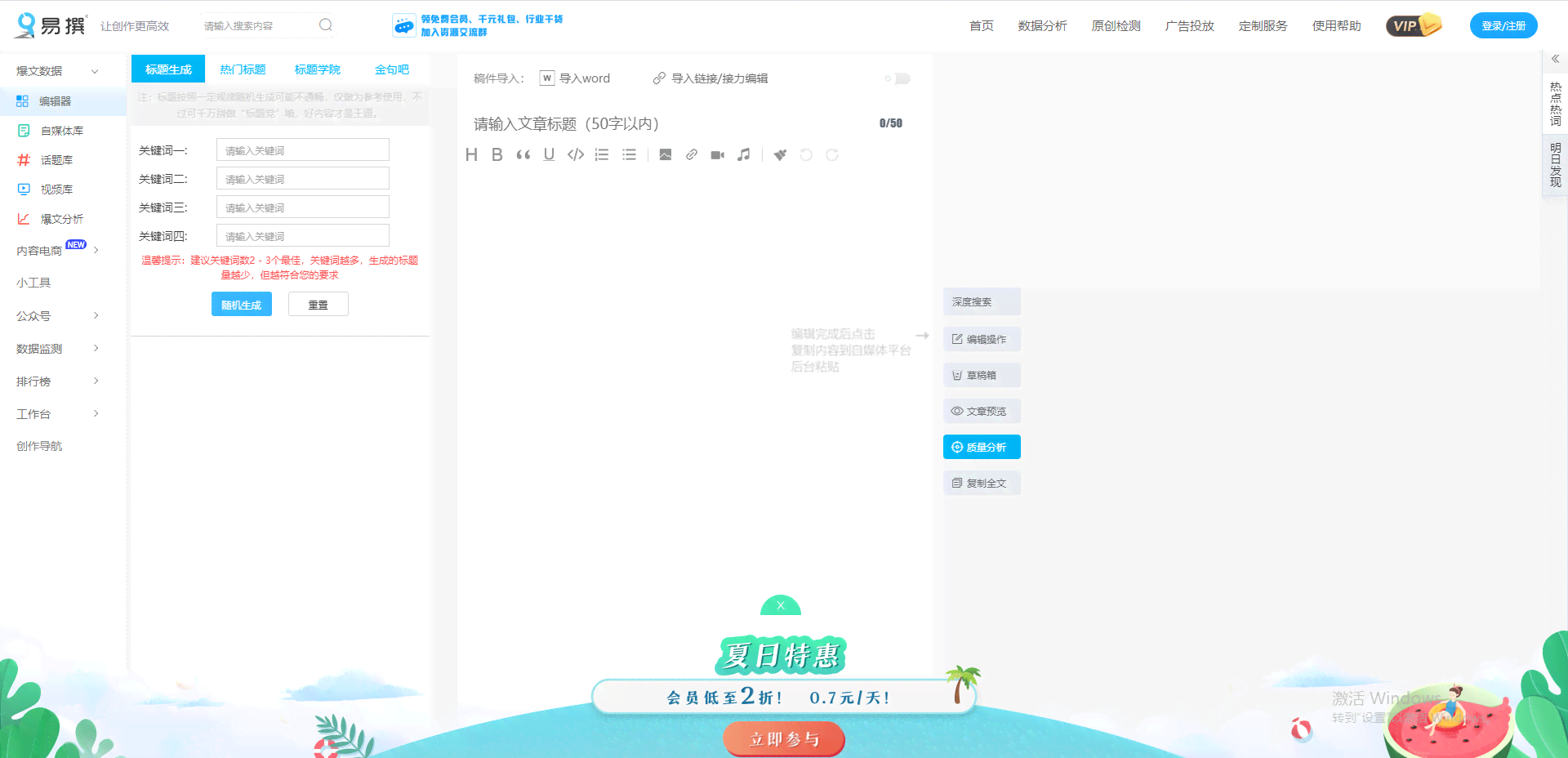This screenshot has height=758, width=1568.
Task: Click the 易撰 logo
Action: coord(51,25)
